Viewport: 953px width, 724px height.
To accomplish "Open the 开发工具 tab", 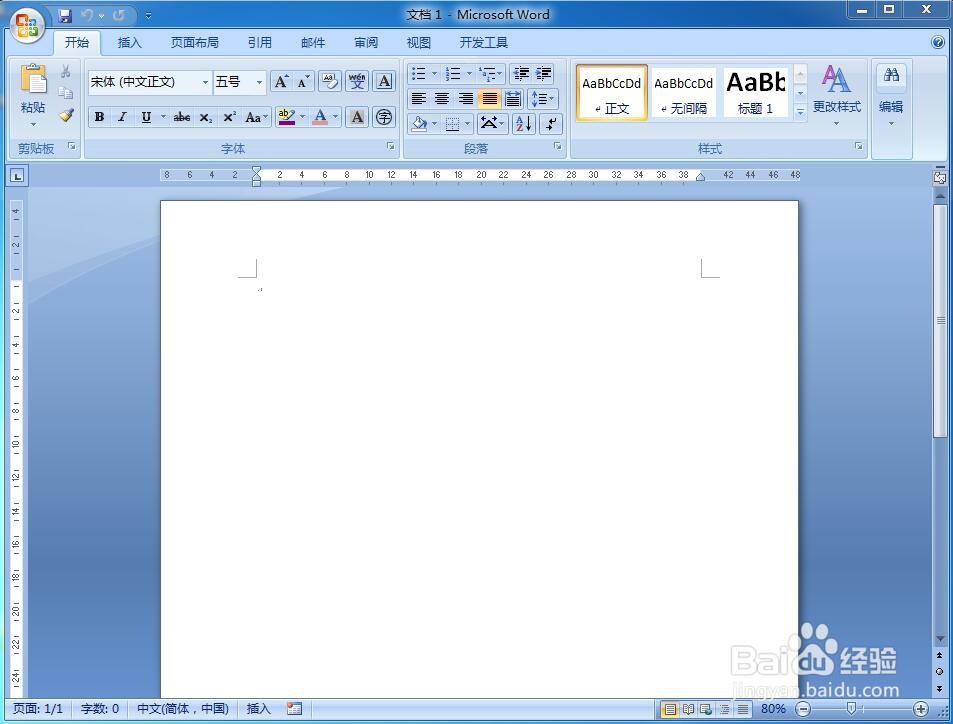I will coord(484,43).
